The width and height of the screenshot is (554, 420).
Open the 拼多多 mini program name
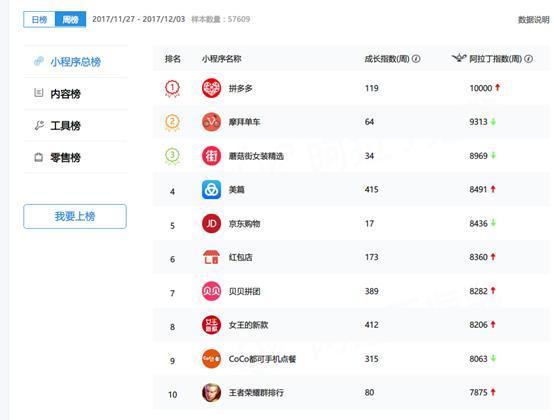(x=241, y=88)
